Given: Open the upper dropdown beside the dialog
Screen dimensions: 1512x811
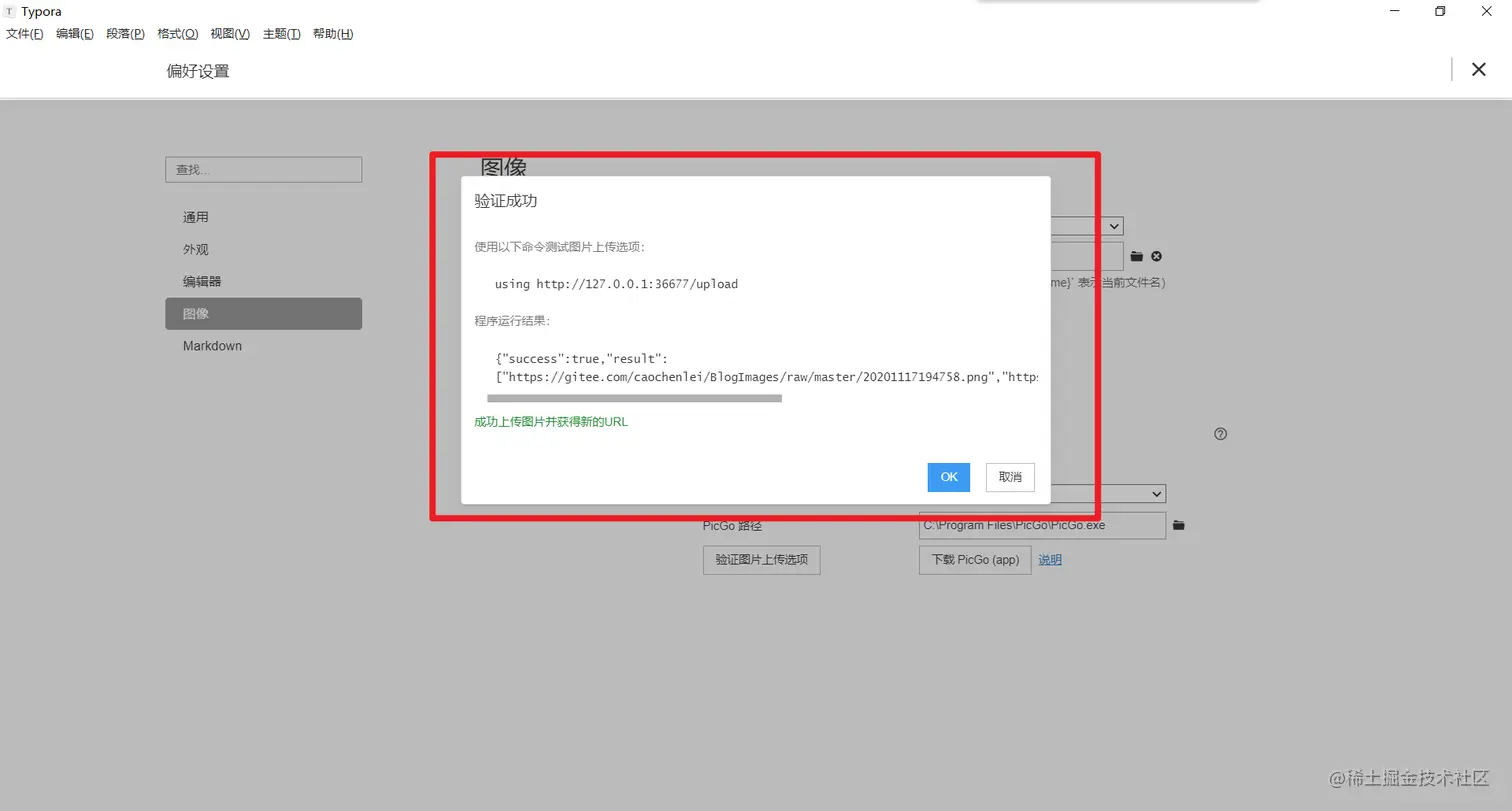Looking at the screenshot, I should 1086,227.
